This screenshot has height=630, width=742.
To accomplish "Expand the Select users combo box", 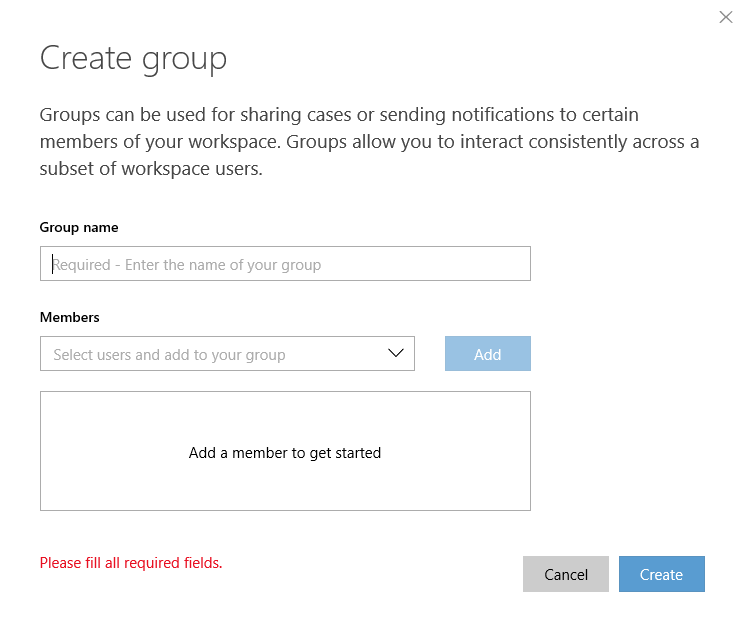I will coord(228,354).
